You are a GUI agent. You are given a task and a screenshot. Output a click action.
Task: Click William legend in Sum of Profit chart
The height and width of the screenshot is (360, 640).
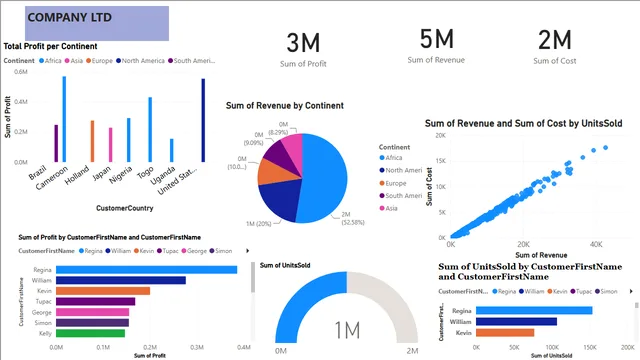[118, 251]
